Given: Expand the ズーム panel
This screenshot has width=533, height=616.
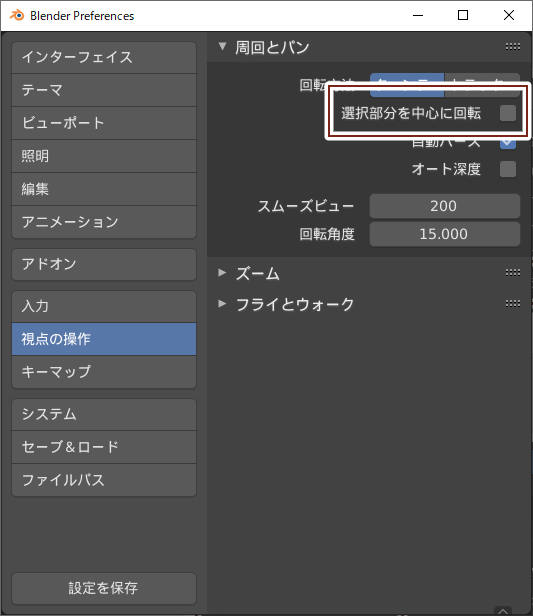Looking at the screenshot, I should pos(222,272).
